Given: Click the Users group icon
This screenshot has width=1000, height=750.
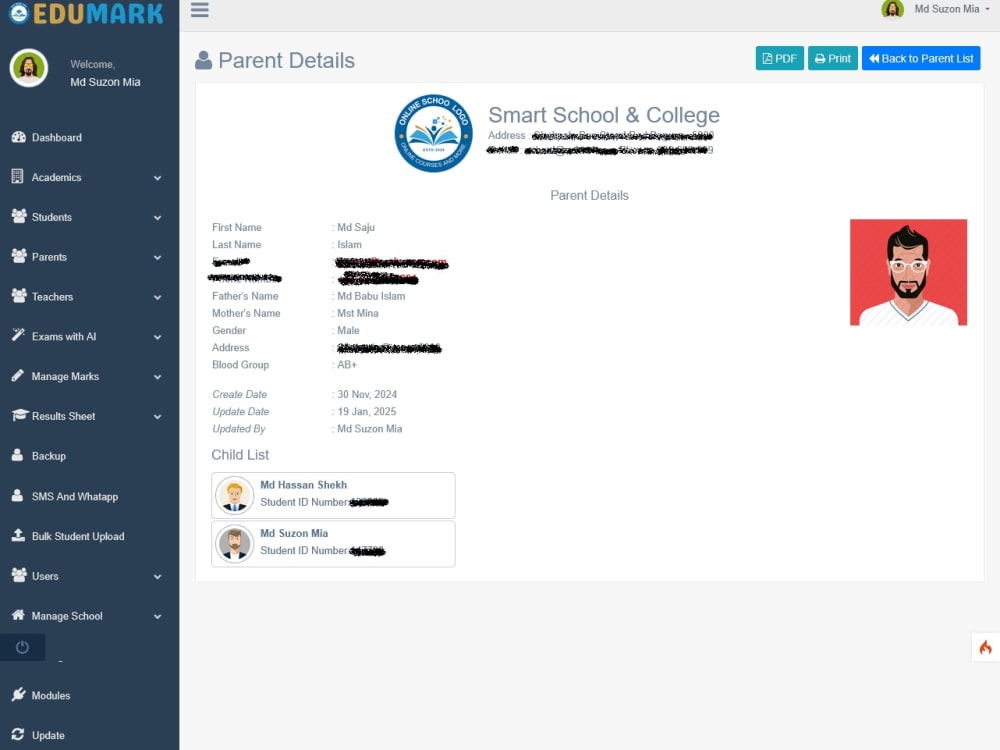Looking at the screenshot, I should click(18, 575).
